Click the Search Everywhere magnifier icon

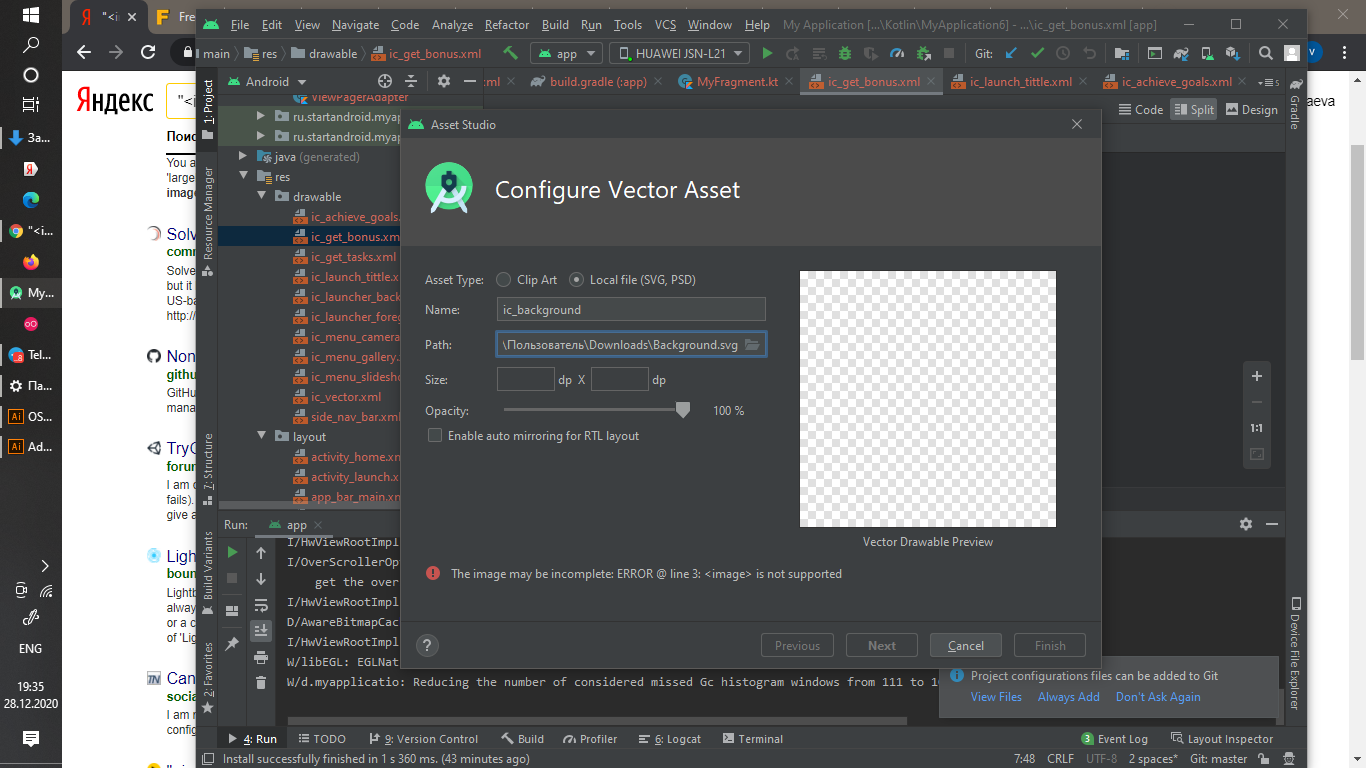[1266, 54]
